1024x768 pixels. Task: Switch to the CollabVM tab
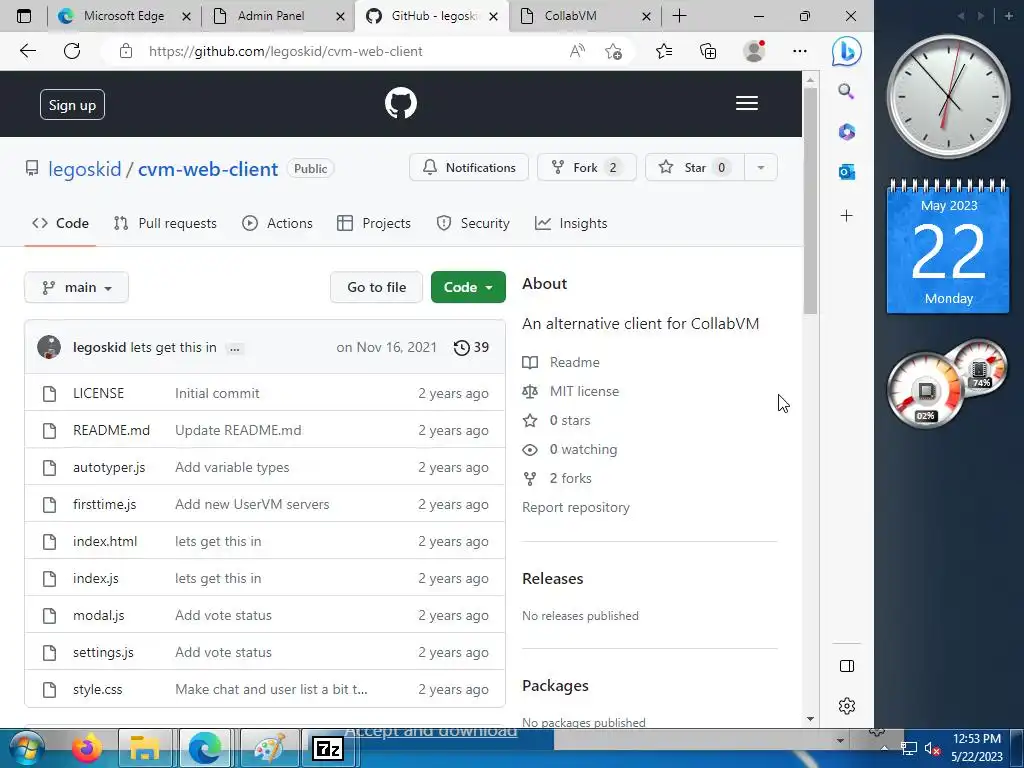[570, 16]
